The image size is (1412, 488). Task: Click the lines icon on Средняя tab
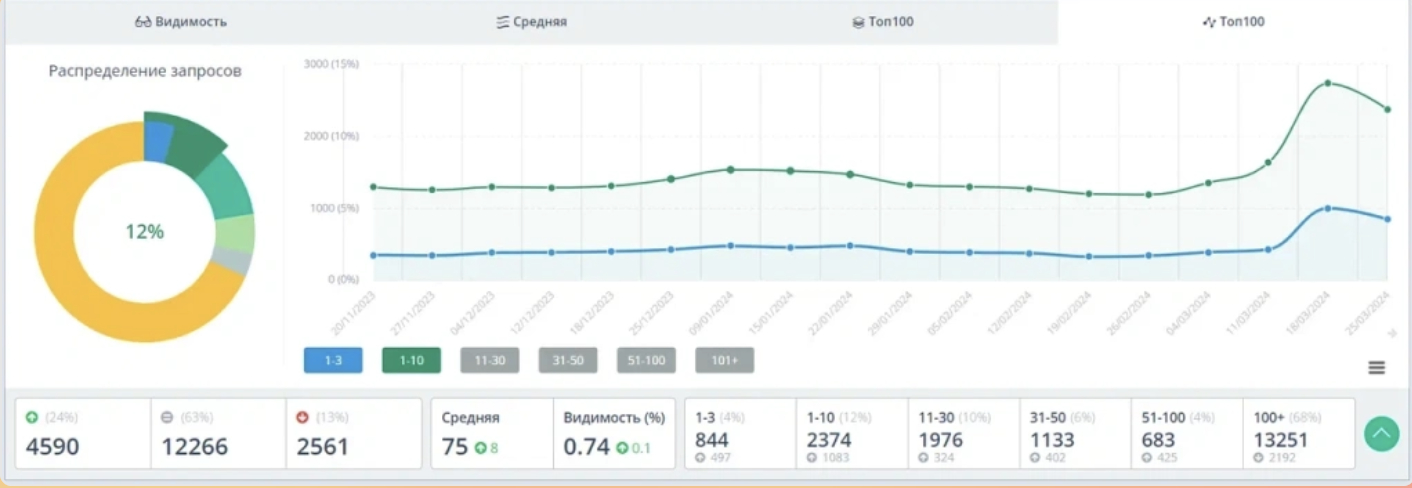(503, 22)
